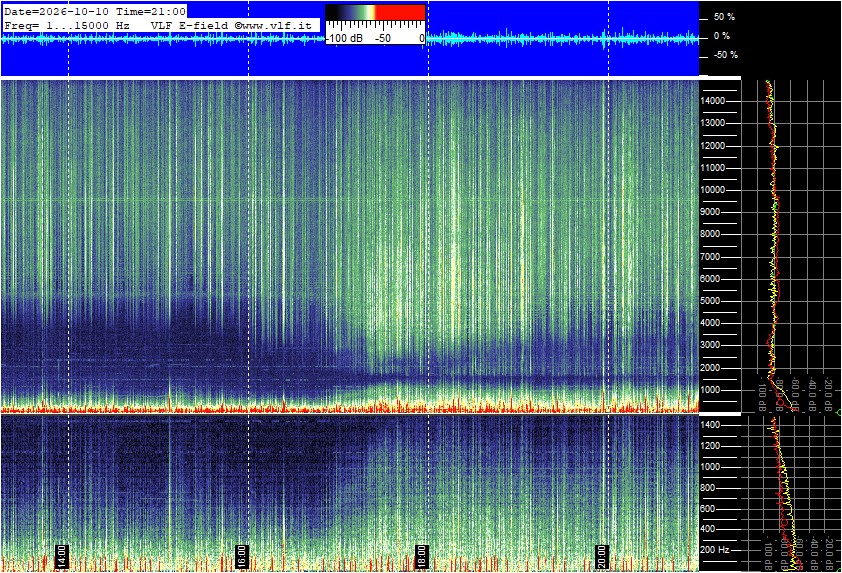Click the 14:00 time marker label
The width and height of the screenshot is (842, 573).
pos(62,557)
